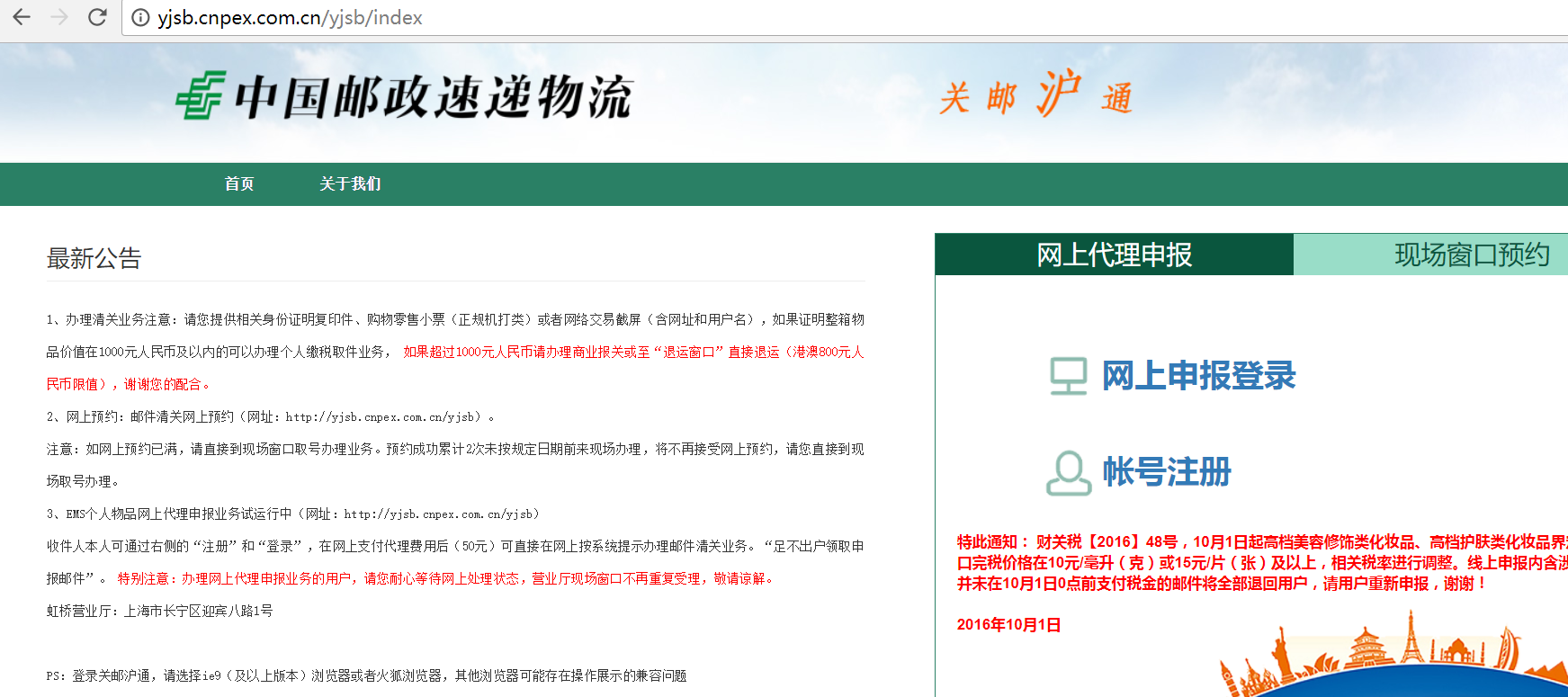Click the PS browser compatibility note

point(366,676)
